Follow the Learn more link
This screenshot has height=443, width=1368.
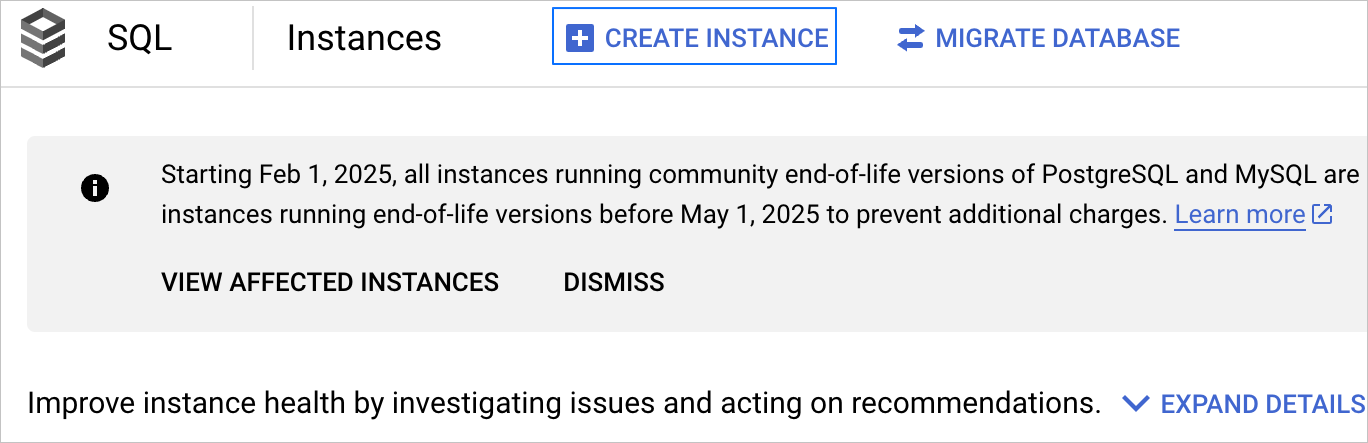pyautogui.click(x=1240, y=214)
